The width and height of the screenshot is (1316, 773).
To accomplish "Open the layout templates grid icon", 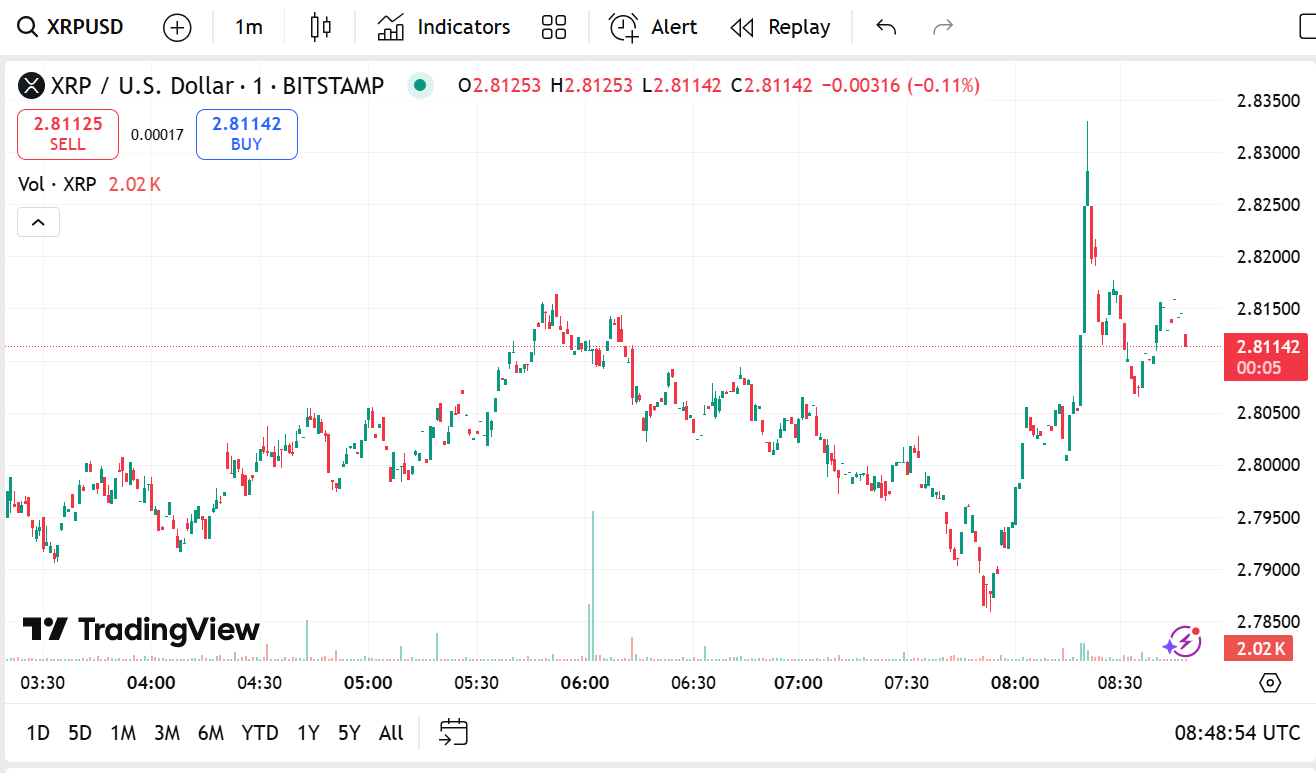I will pos(554,27).
